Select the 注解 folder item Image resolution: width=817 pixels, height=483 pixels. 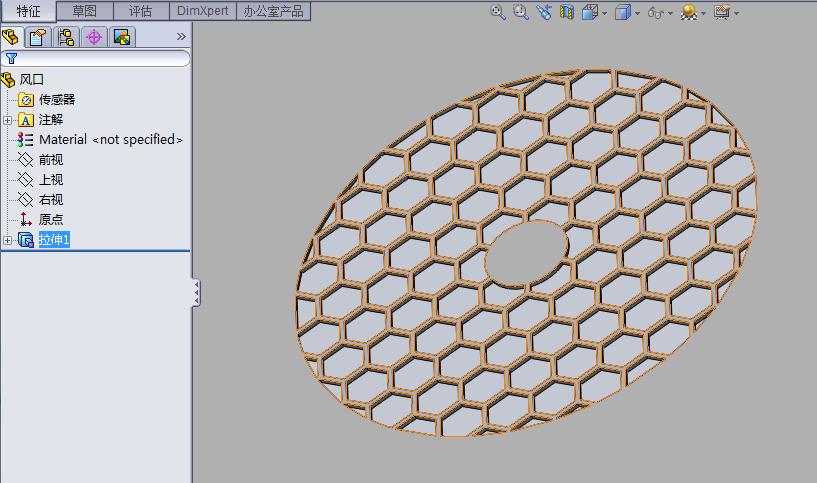click(51, 120)
